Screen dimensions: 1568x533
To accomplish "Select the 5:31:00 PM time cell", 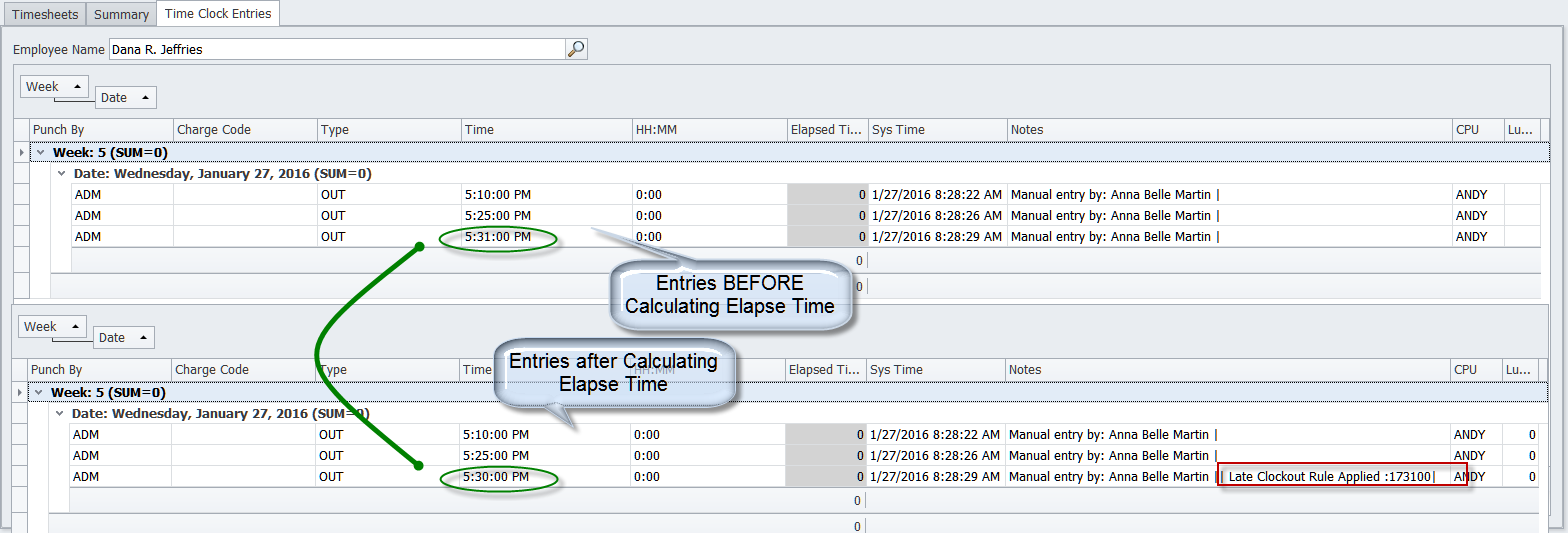I will point(498,237).
